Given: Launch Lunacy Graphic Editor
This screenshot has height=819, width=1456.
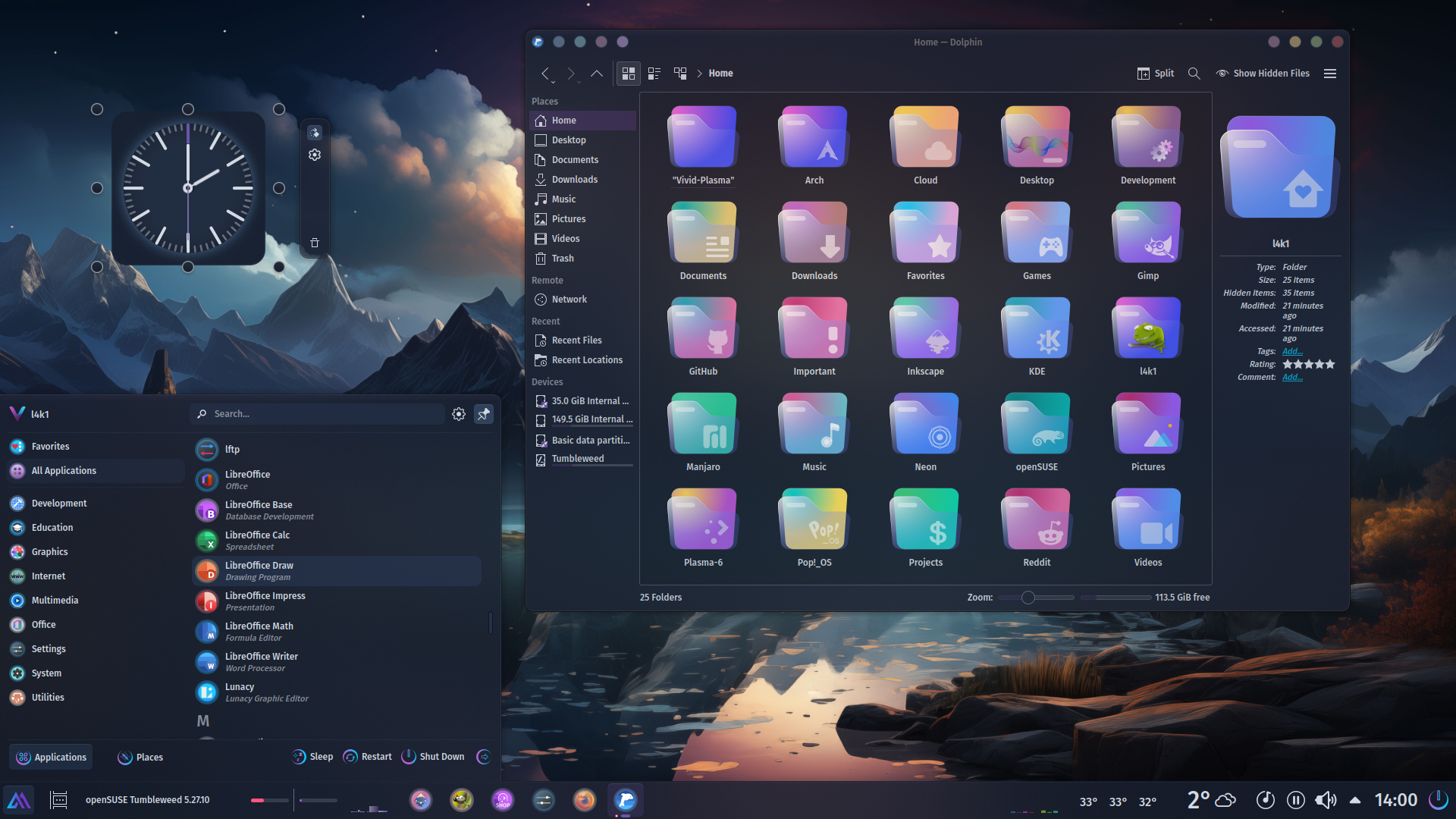Looking at the screenshot, I should click(x=337, y=692).
